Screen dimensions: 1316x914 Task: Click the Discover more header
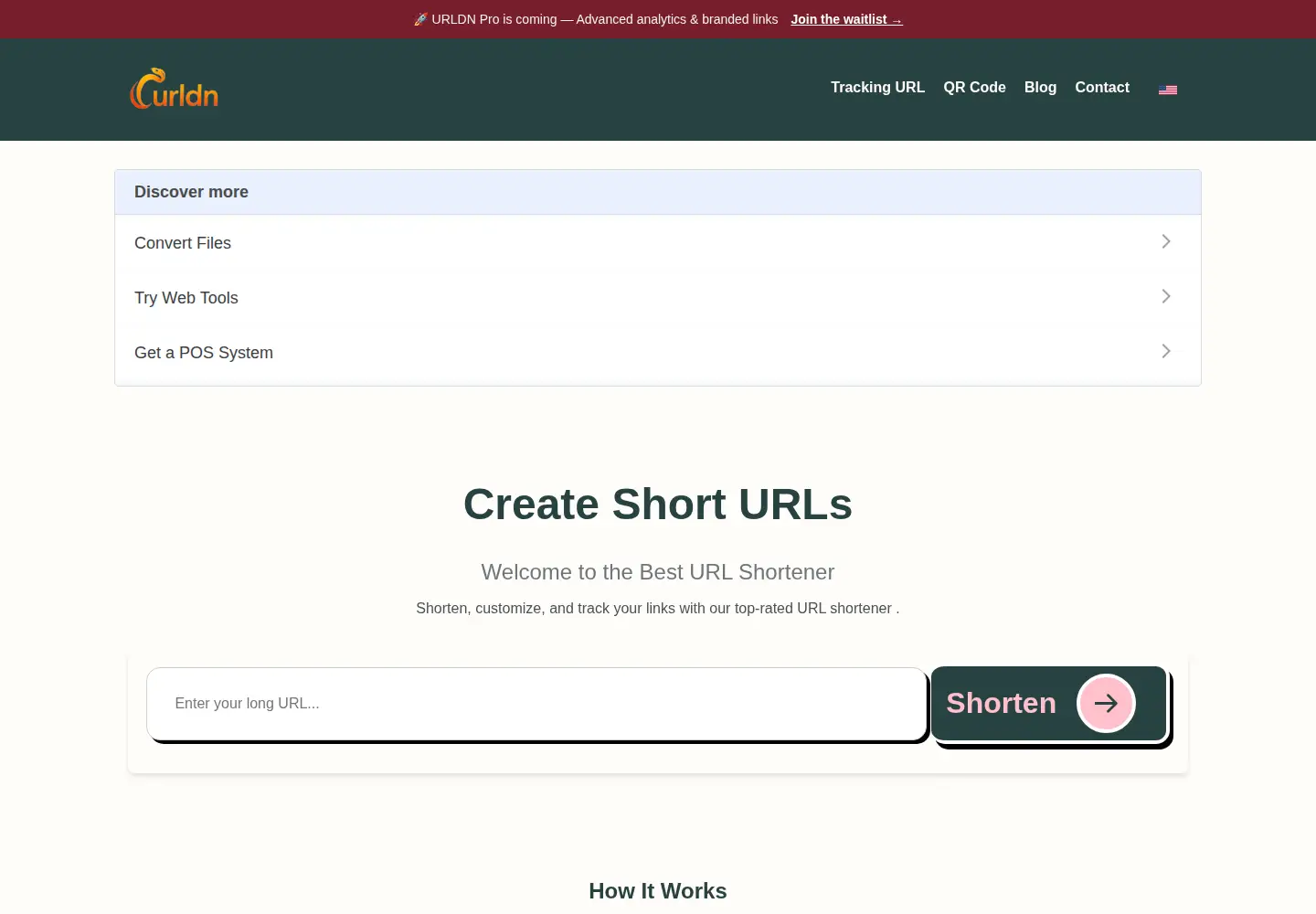click(658, 192)
